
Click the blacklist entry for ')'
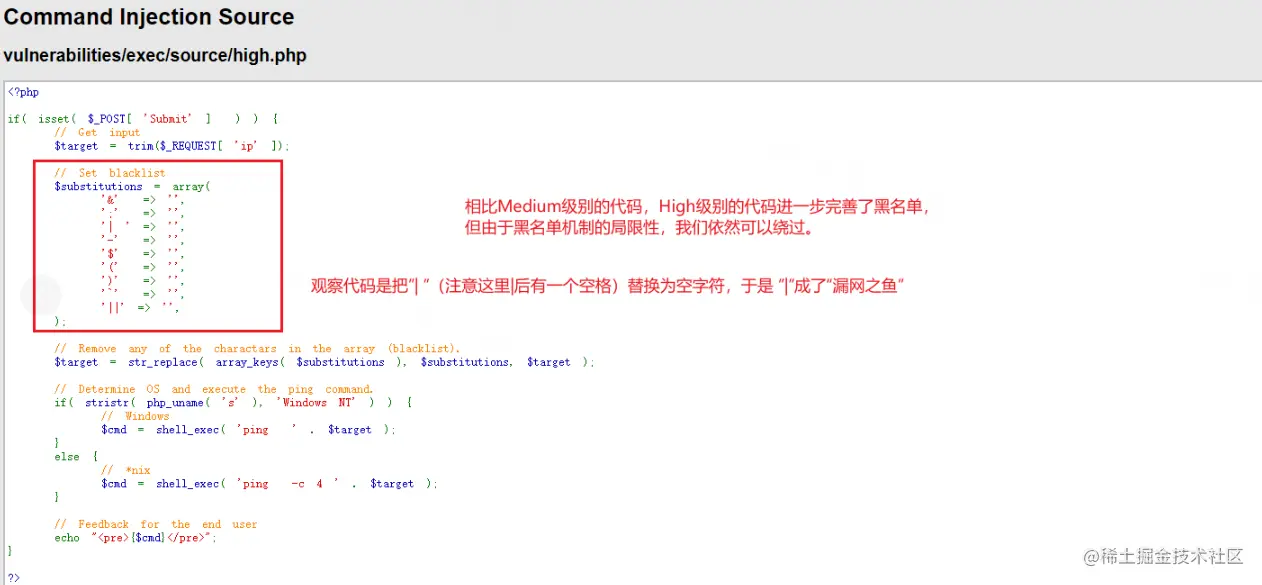(143, 281)
